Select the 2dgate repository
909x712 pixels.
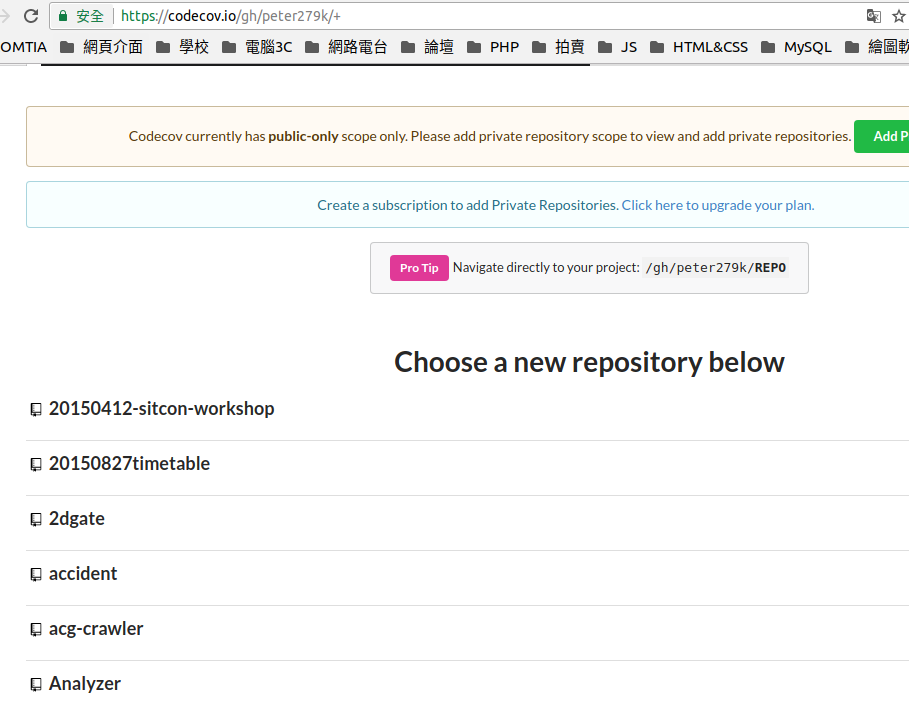(77, 519)
